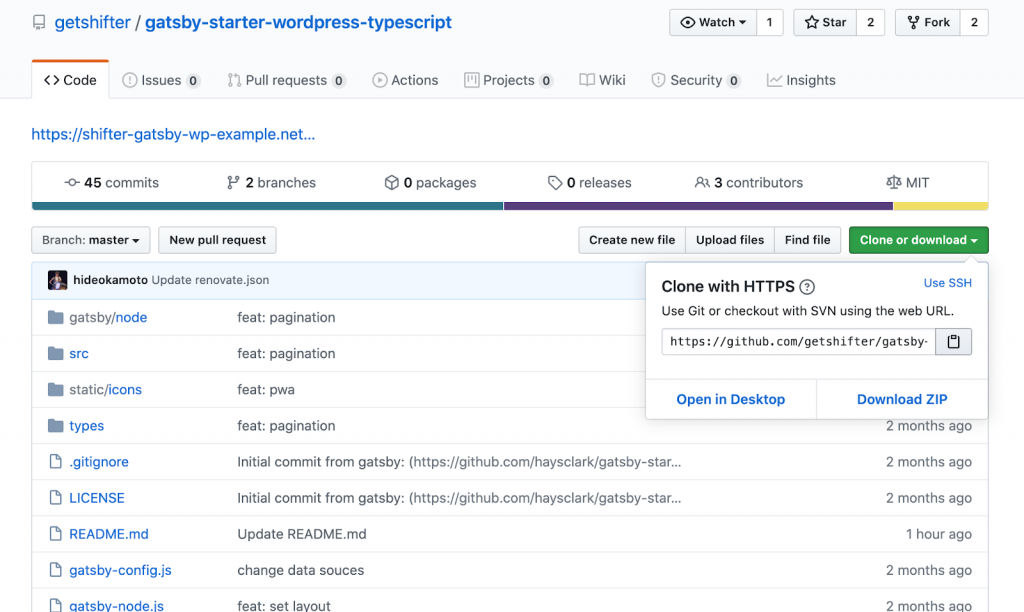Open the getshifter owner link
The width and height of the screenshot is (1024, 612).
(92, 23)
